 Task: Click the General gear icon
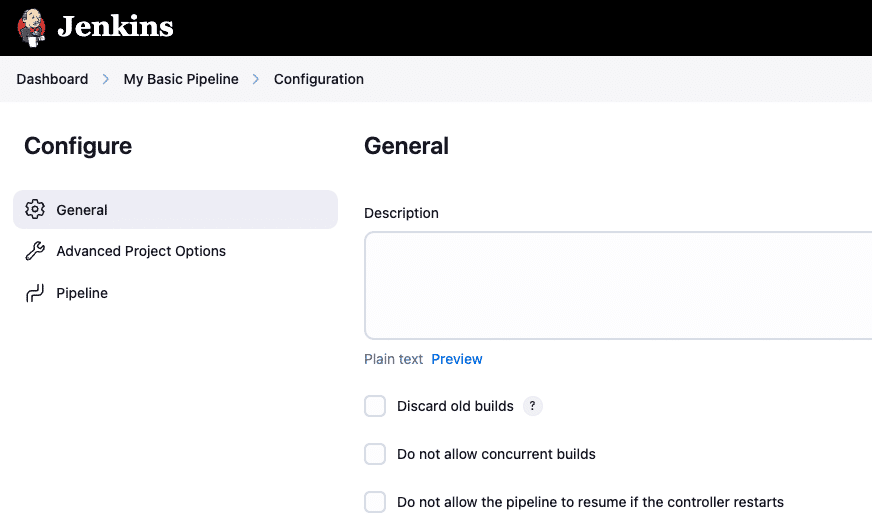[x=34, y=209]
